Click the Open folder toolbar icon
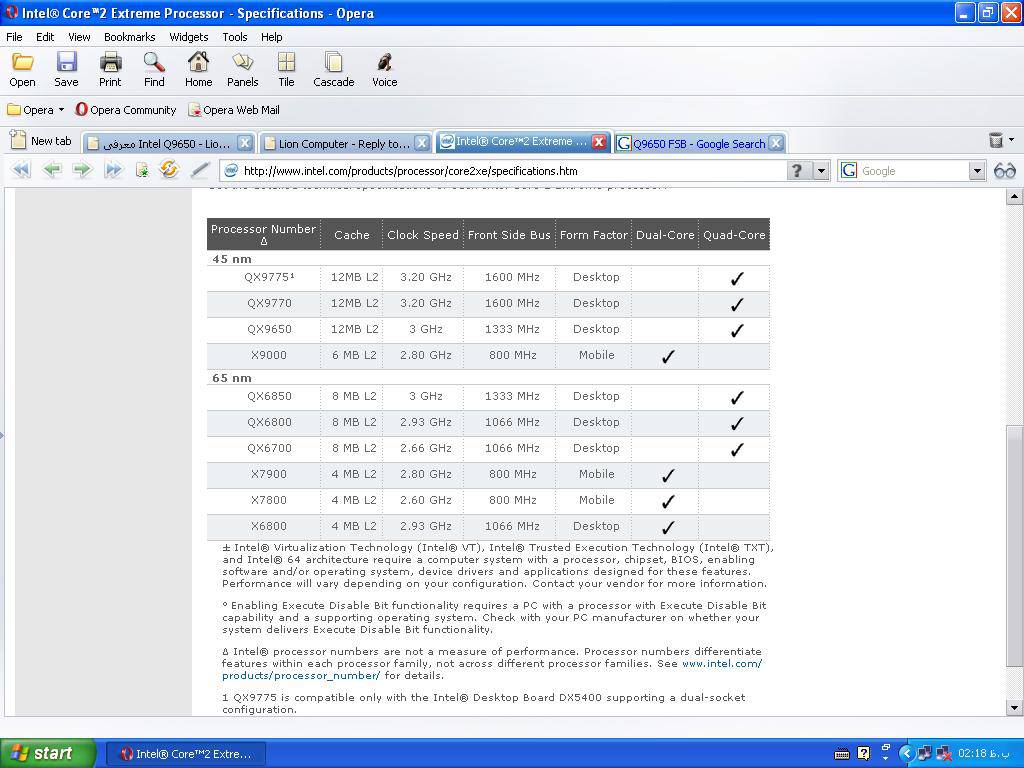This screenshot has width=1024, height=768. pos(22,70)
